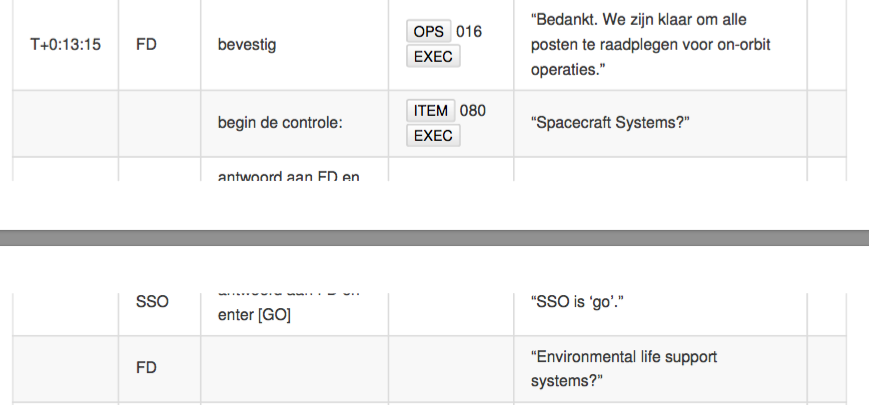
Task: Click the FD label in top row
Action: point(146,45)
